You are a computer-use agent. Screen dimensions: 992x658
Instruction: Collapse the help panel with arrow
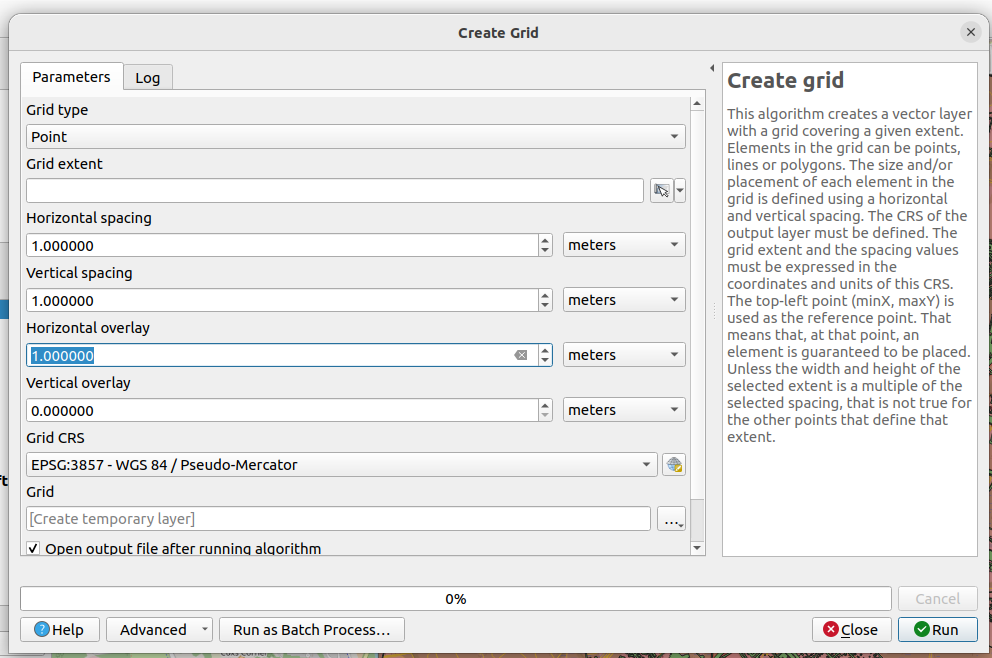coord(712,69)
